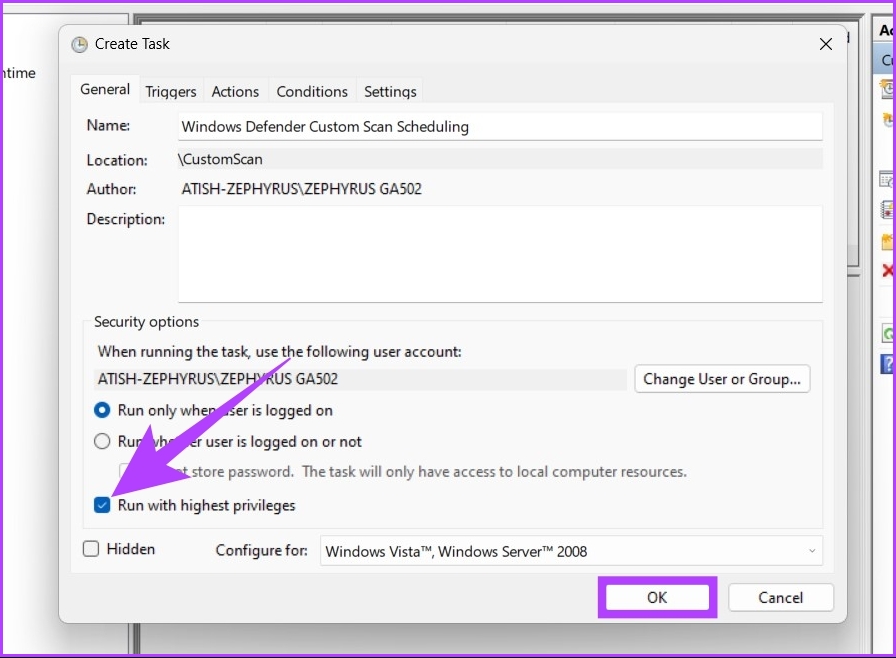The height and width of the screenshot is (658, 896).
Task: Click the green refresh icon in Actions pane
Action: (887, 333)
